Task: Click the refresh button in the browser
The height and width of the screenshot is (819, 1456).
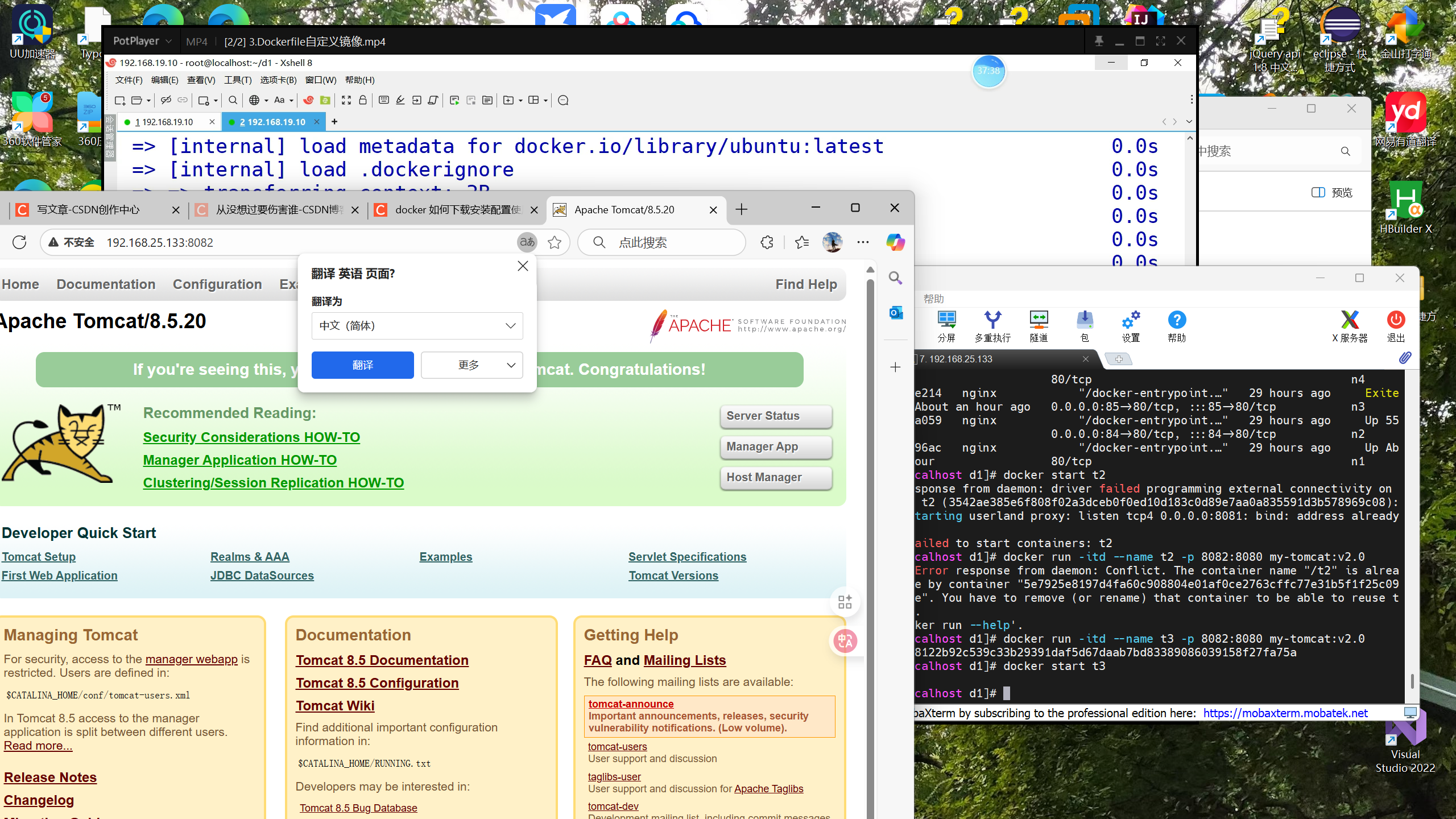Action: point(19,242)
